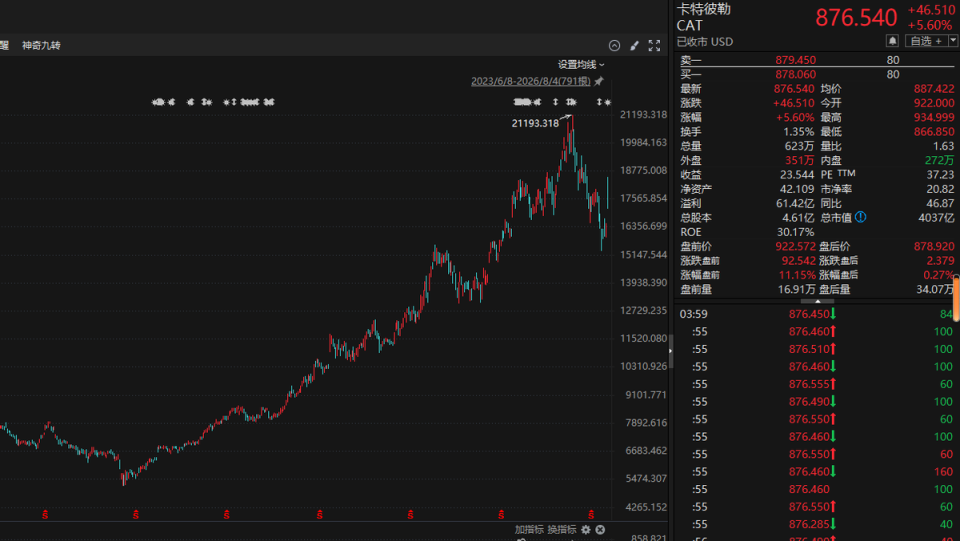Click the 量比 value 1.63
Viewport: 960px width, 541px height.
[943, 146]
